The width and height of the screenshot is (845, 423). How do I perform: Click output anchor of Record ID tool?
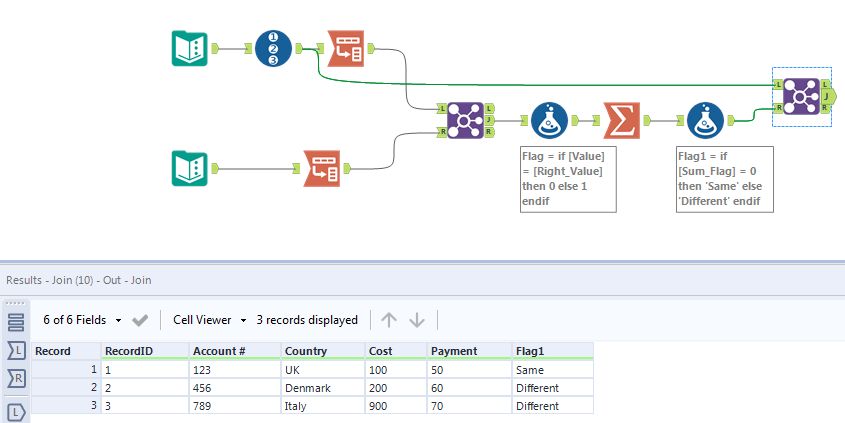299,48
